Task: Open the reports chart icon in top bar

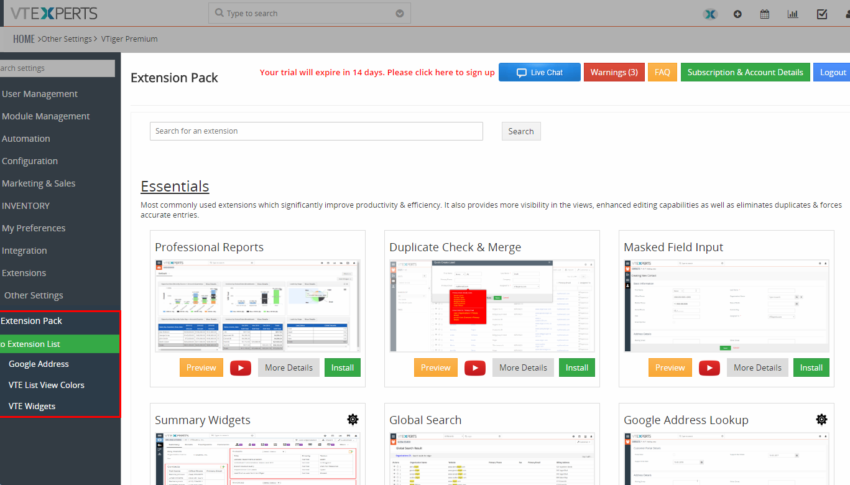Action: (793, 14)
